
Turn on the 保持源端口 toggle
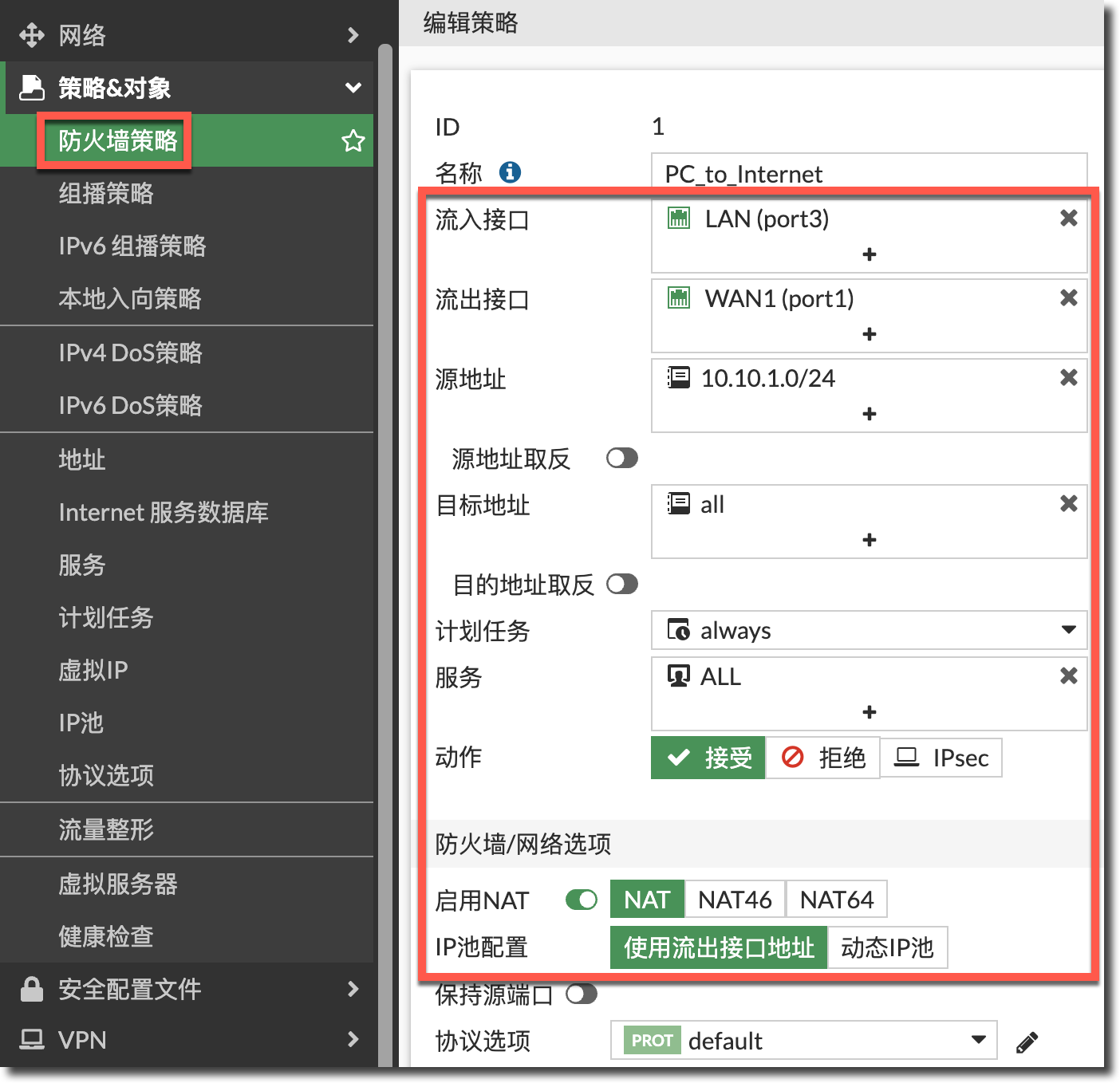(581, 994)
